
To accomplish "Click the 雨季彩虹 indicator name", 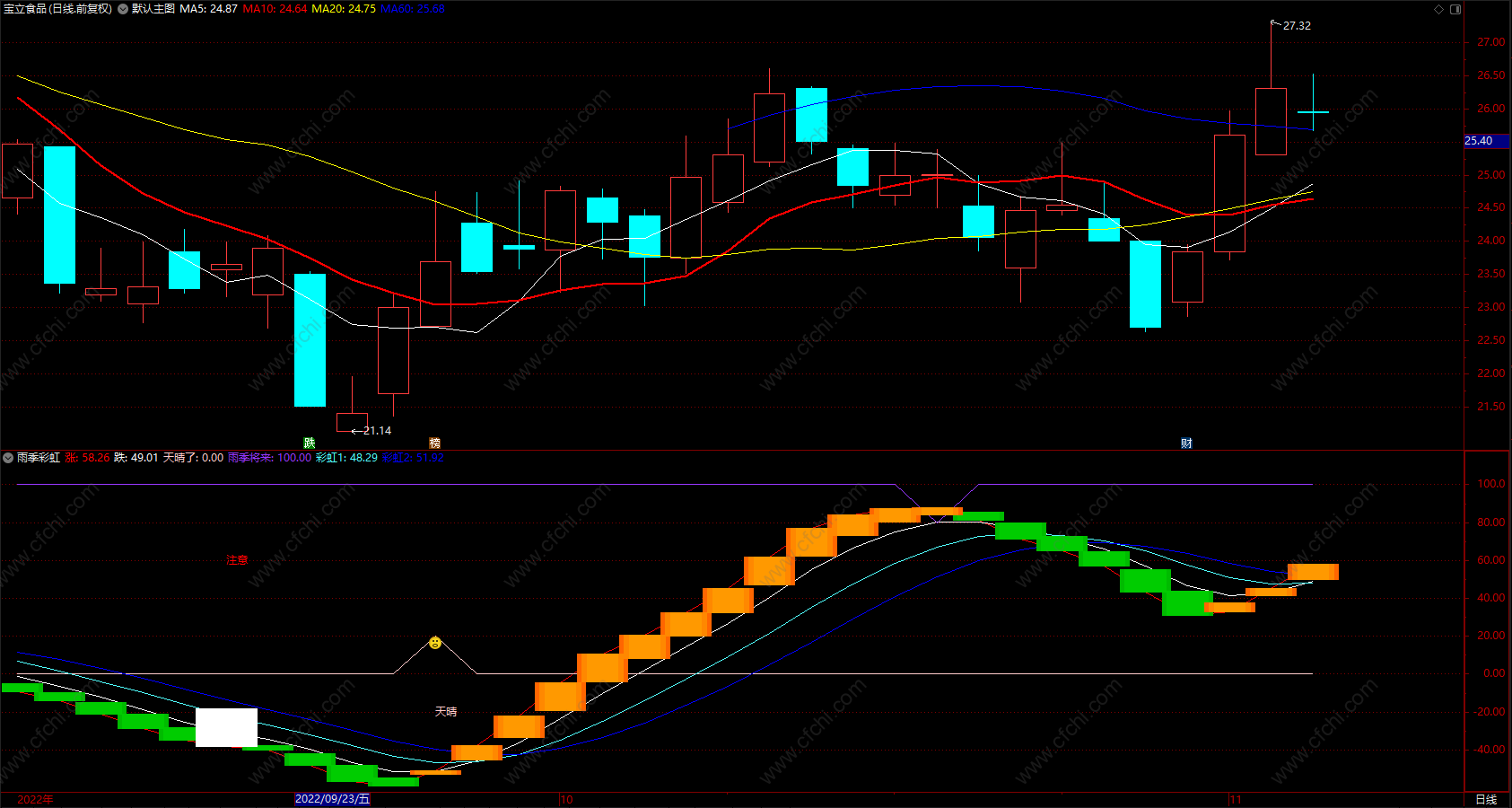I will (39, 458).
